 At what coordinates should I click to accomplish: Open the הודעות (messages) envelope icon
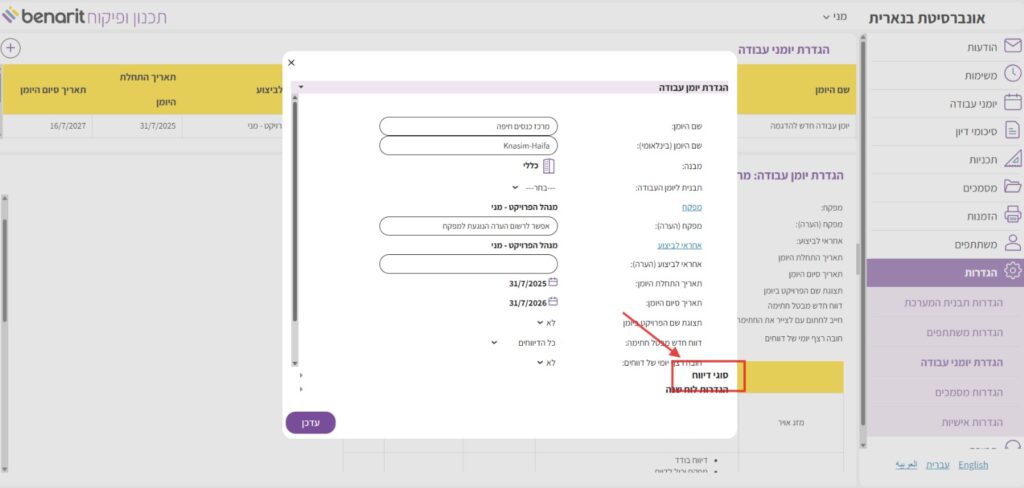click(1012, 46)
